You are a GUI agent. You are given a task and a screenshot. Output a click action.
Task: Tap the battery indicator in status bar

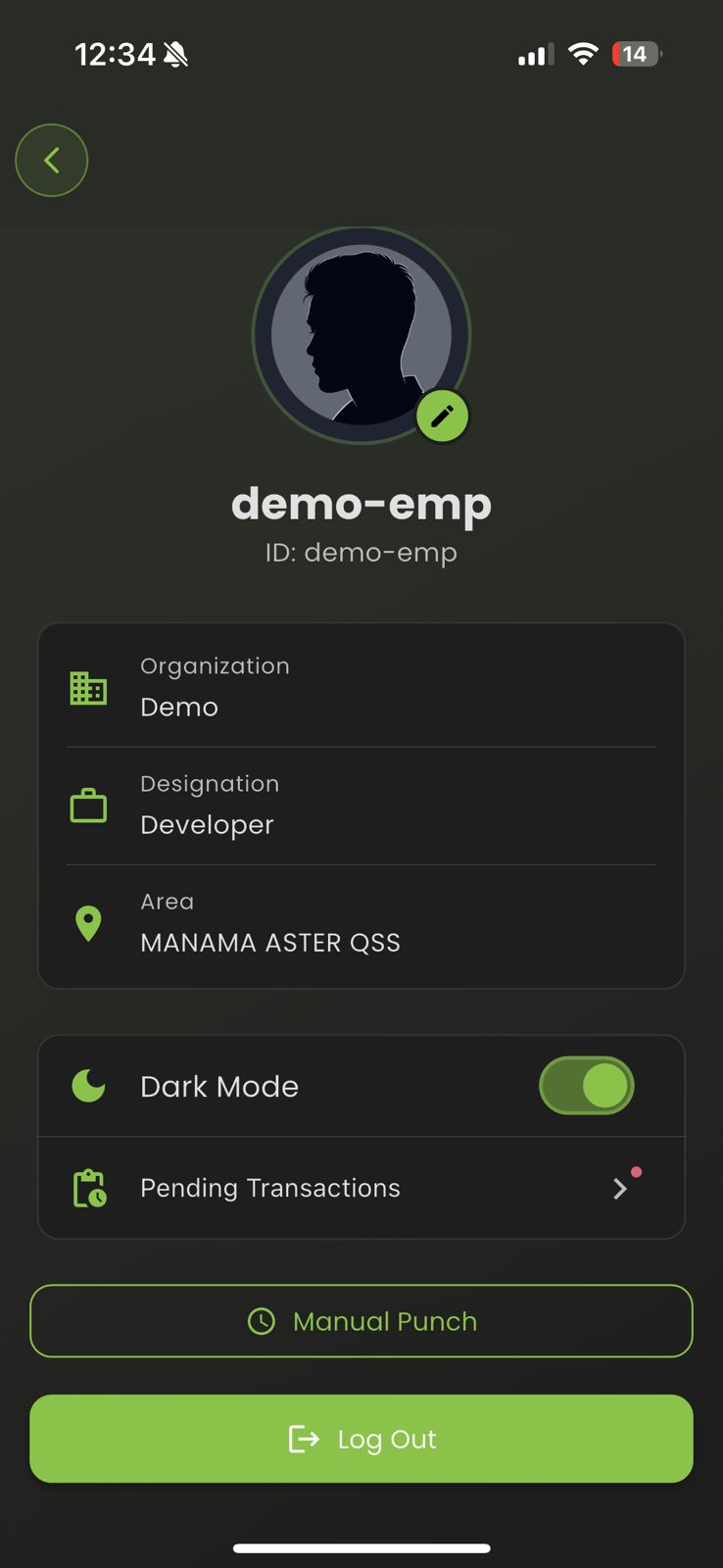636,54
